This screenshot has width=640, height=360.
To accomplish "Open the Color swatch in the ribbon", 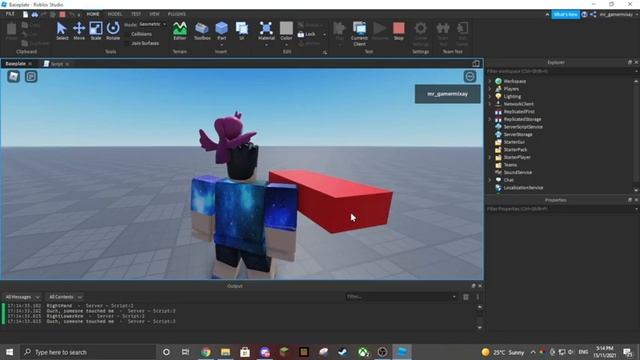I will pyautogui.click(x=286, y=28).
